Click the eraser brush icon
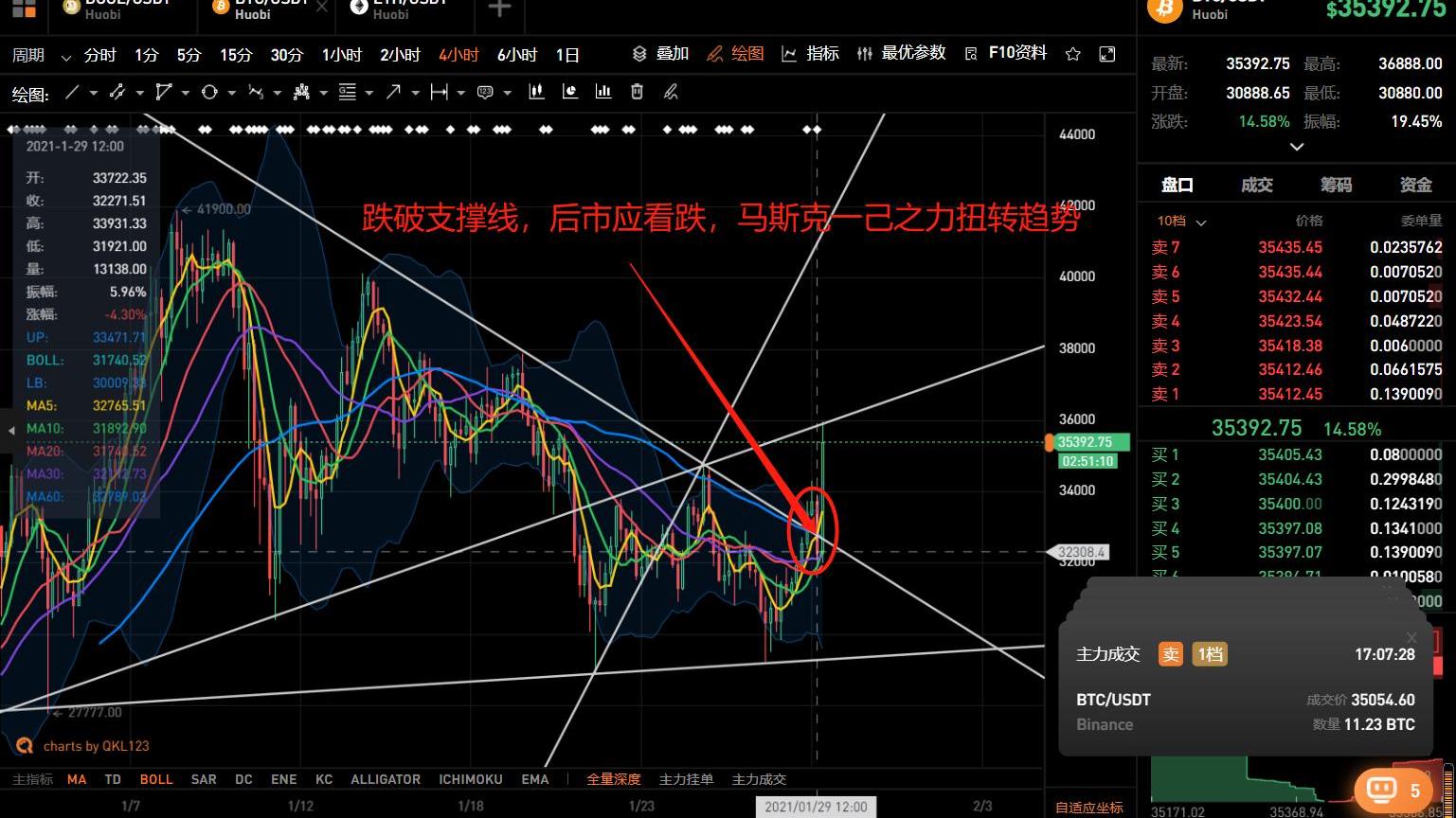1456x818 pixels. point(671,92)
